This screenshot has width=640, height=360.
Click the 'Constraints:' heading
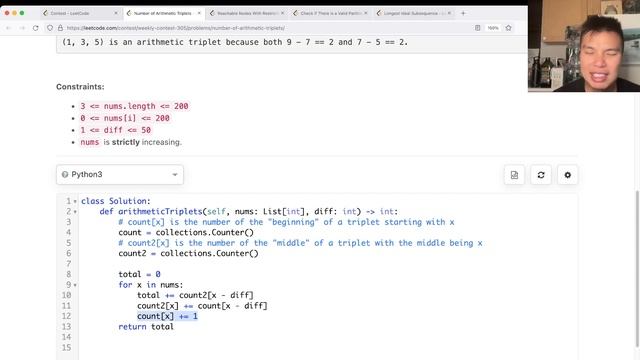(x=80, y=87)
